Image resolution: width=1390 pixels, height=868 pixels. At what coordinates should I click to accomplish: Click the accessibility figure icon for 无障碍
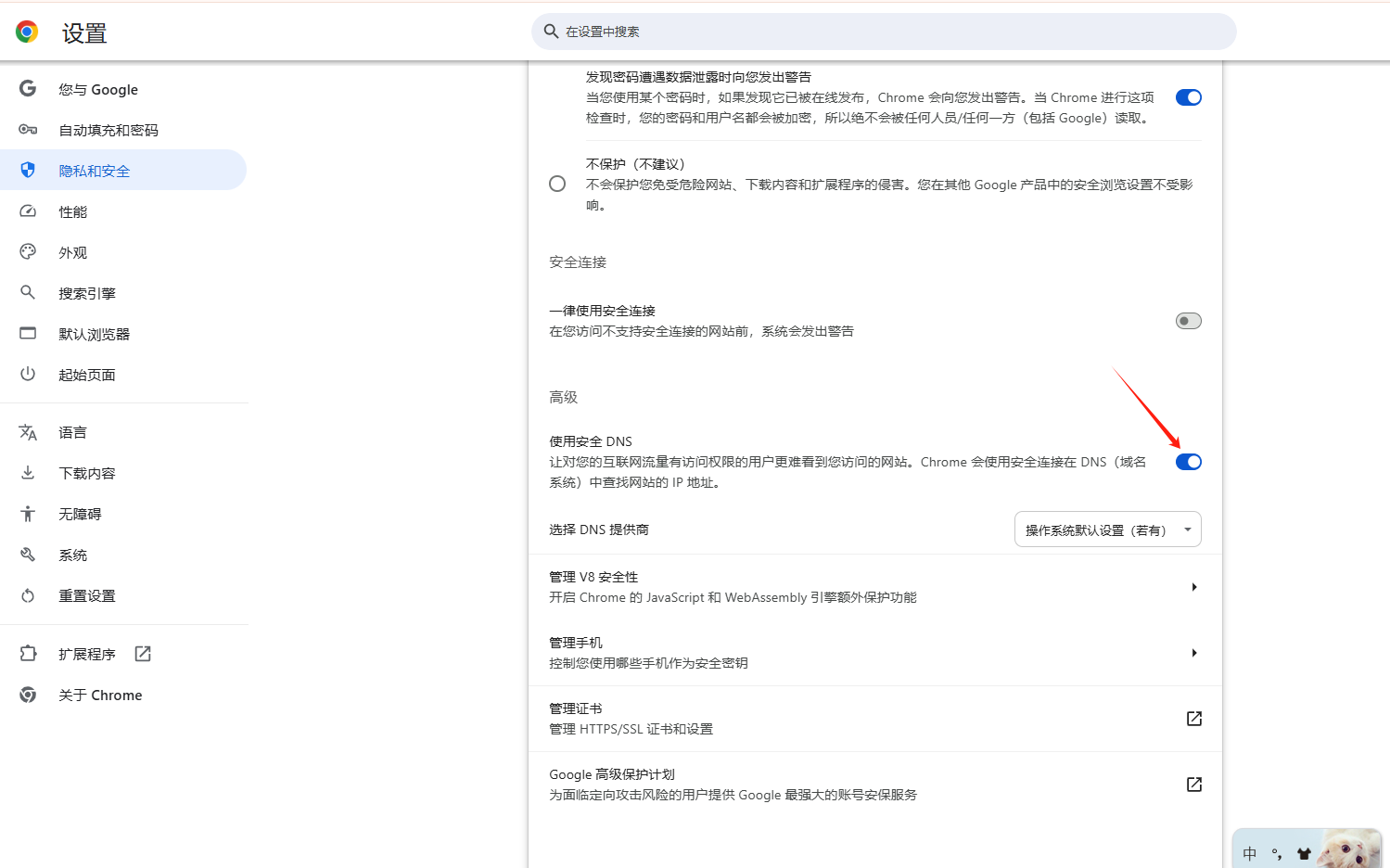click(28, 514)
